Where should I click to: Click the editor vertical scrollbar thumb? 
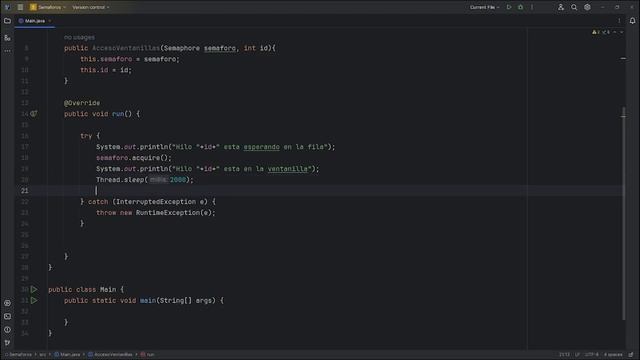pyautogui.click(x=623, y=213)
